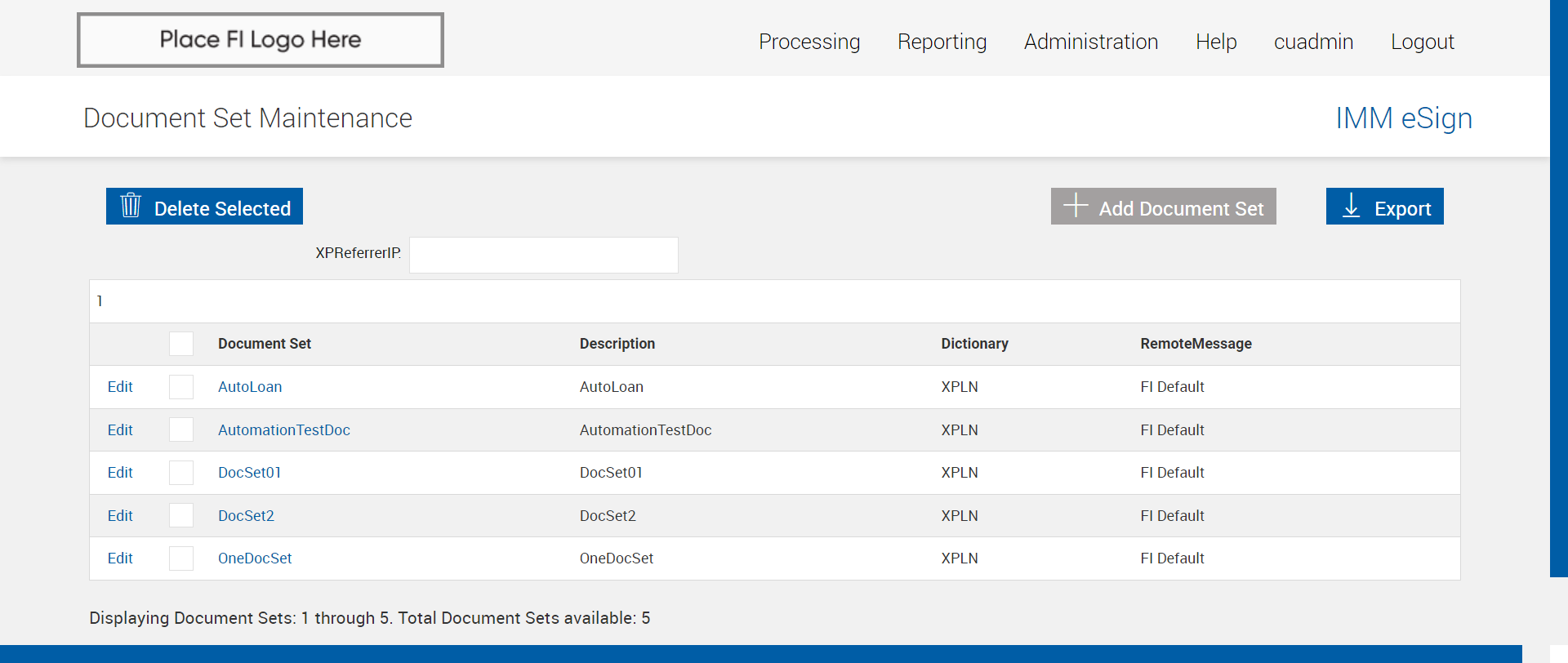Open the Processing menu
1568x663 pixels.
[809, 42]
